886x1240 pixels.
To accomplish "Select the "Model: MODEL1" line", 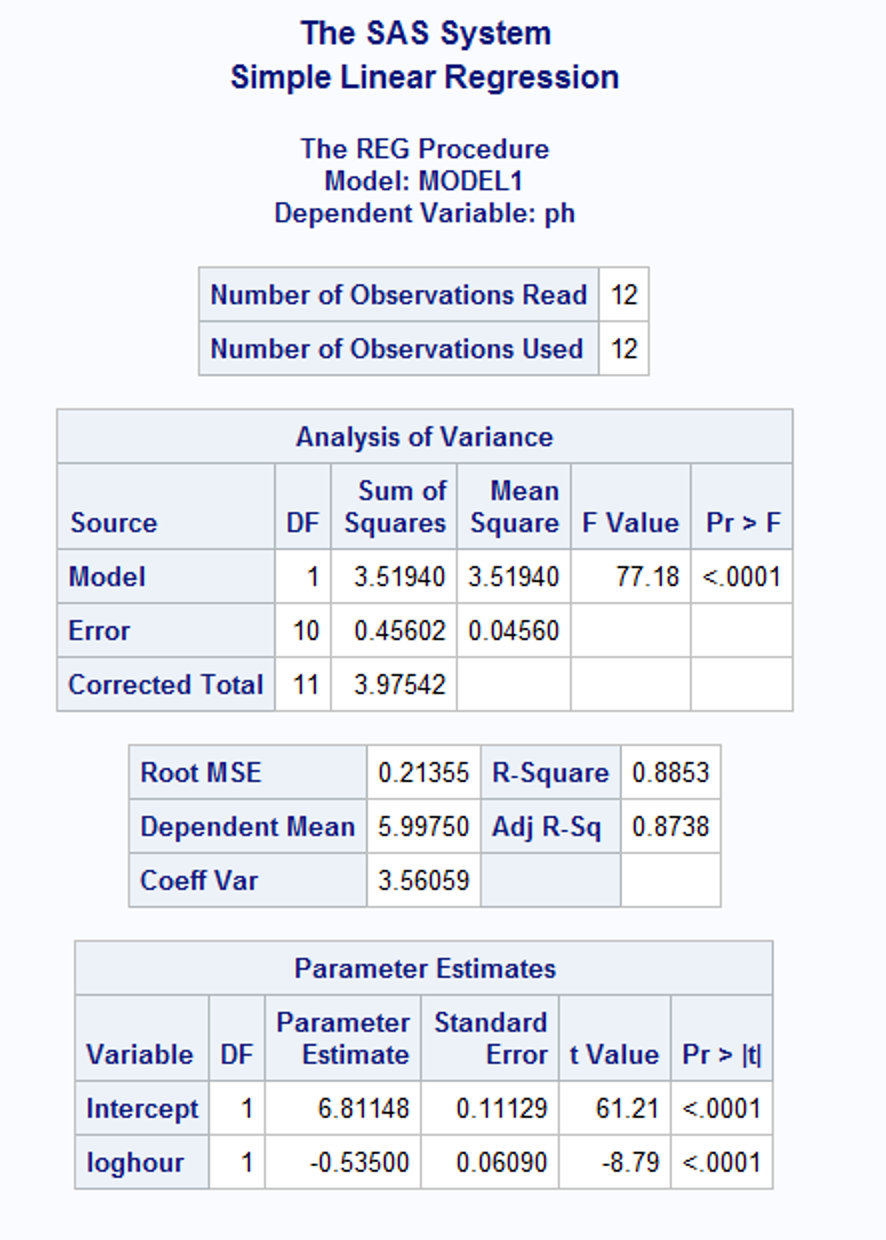I will pos(424,181).
